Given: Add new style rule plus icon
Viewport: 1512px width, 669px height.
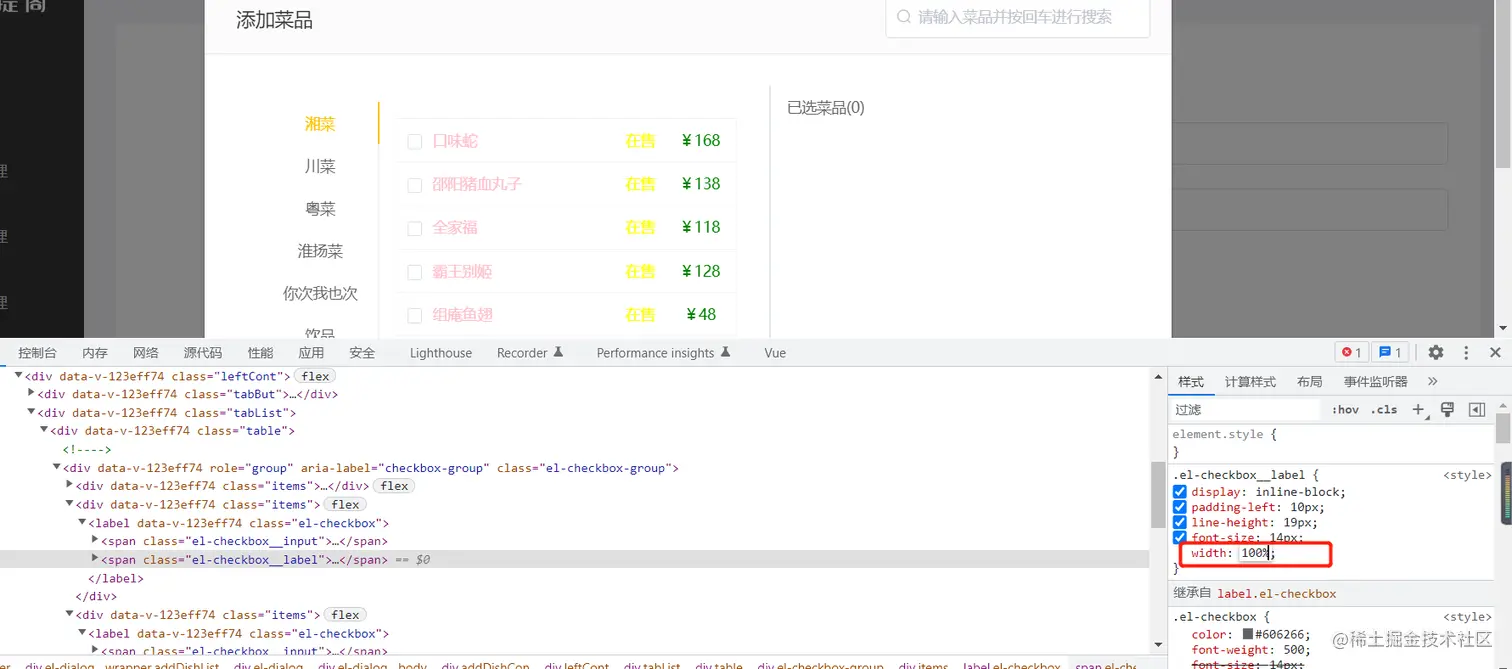Looking at the screenshot, I should pyautogui.click(x=1417, y=409).
